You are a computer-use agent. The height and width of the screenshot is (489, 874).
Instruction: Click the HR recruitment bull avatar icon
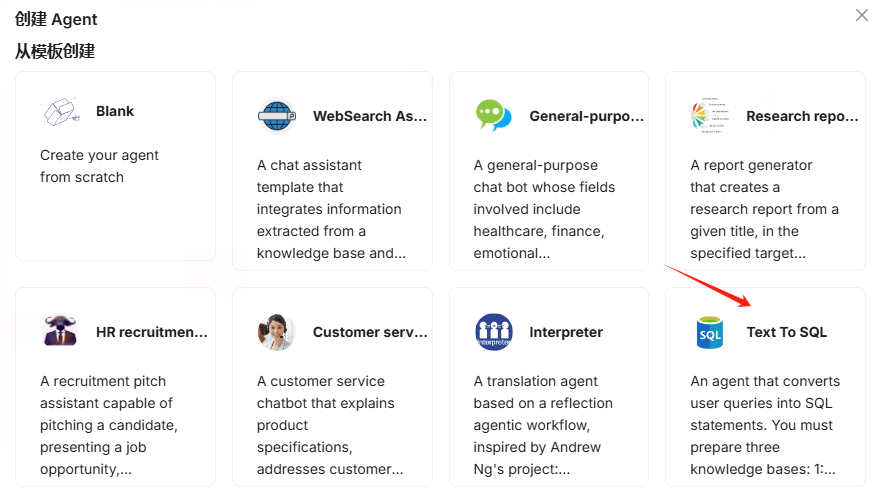point(60,331)
